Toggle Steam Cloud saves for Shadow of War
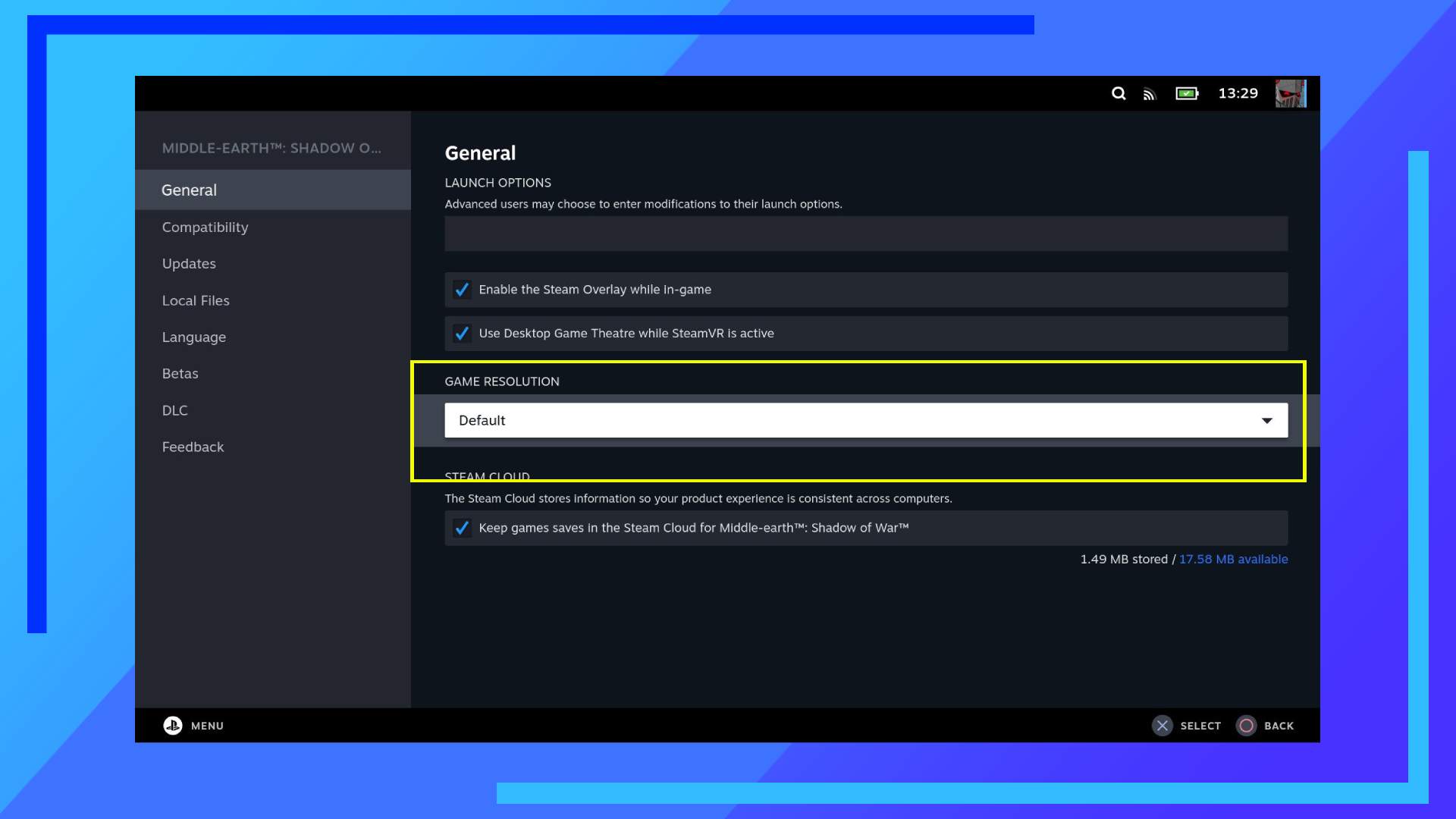Image resolution: width=1456 pixels, height=819 pixels. click(462, 528)
